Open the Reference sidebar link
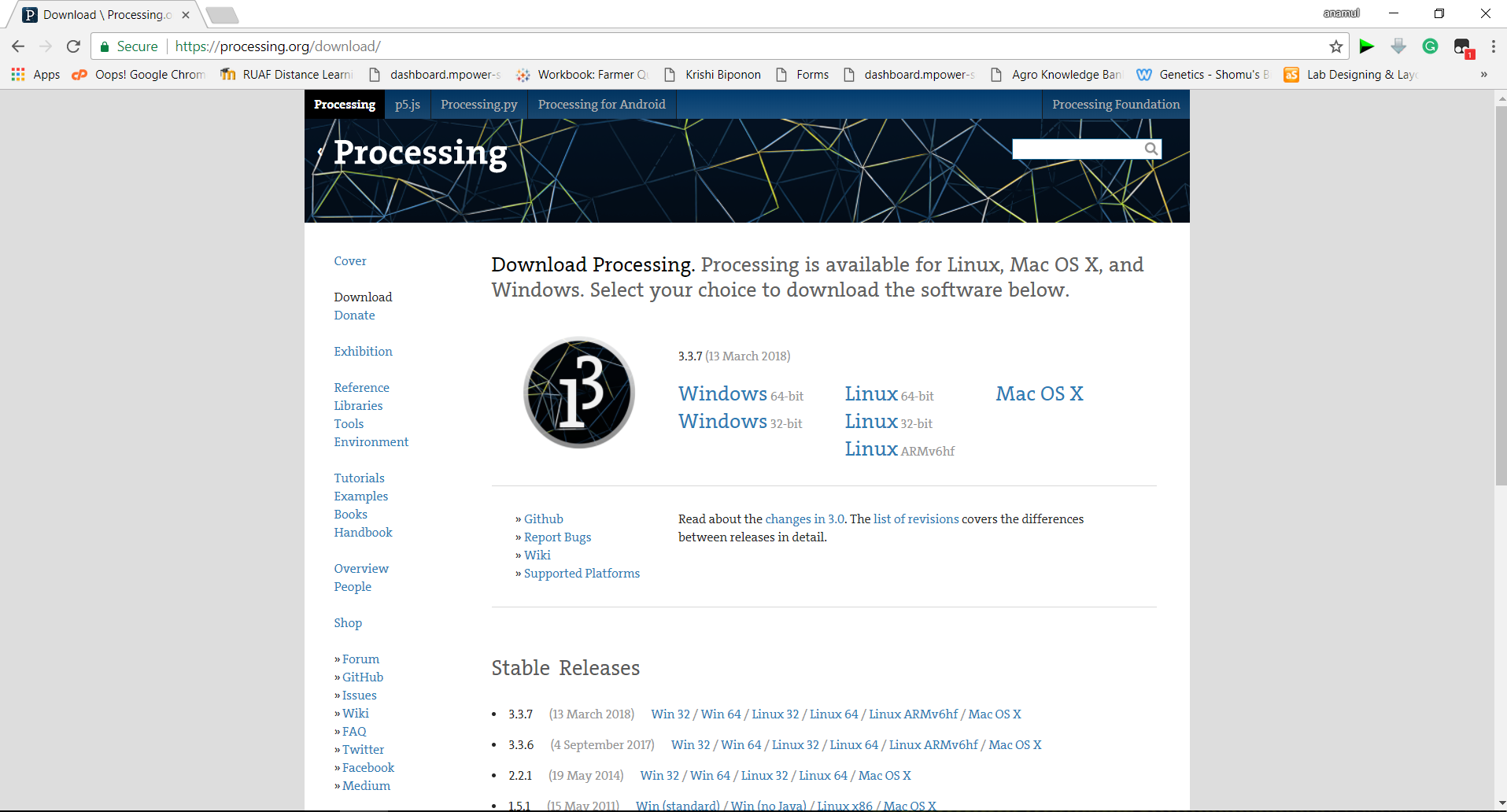This screenshot has width=1507, height=812. pos(361,388)
